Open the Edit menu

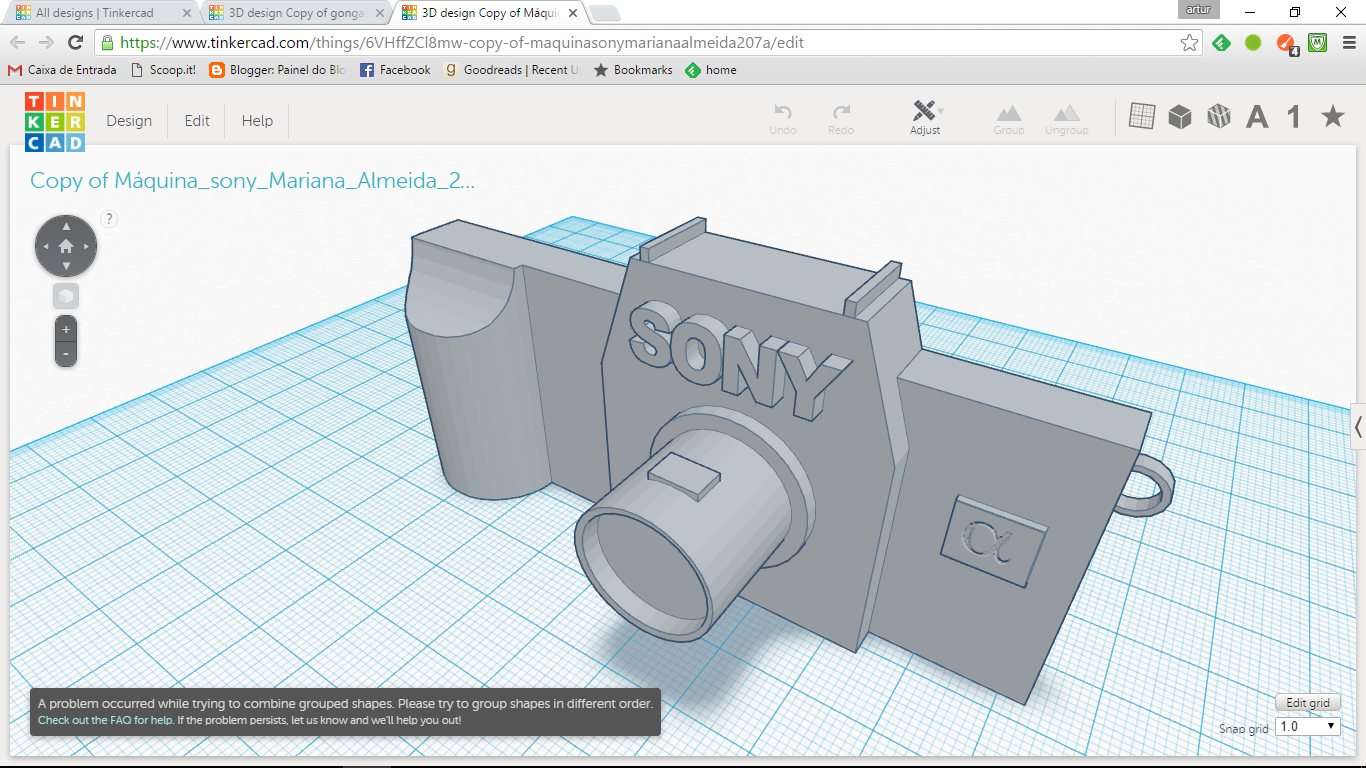point(196,120)
